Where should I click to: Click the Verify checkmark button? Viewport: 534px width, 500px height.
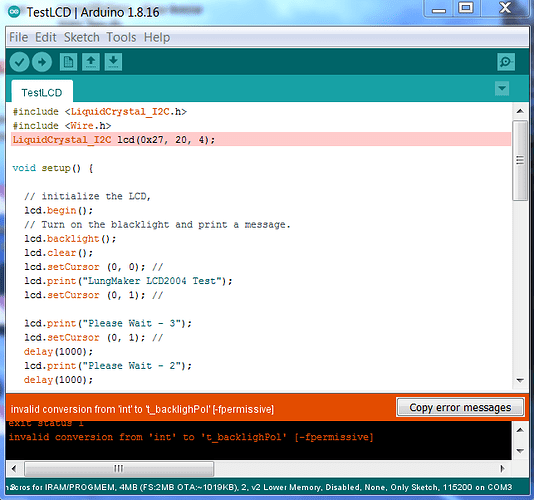pyautogui.click(x=19, y=62)
